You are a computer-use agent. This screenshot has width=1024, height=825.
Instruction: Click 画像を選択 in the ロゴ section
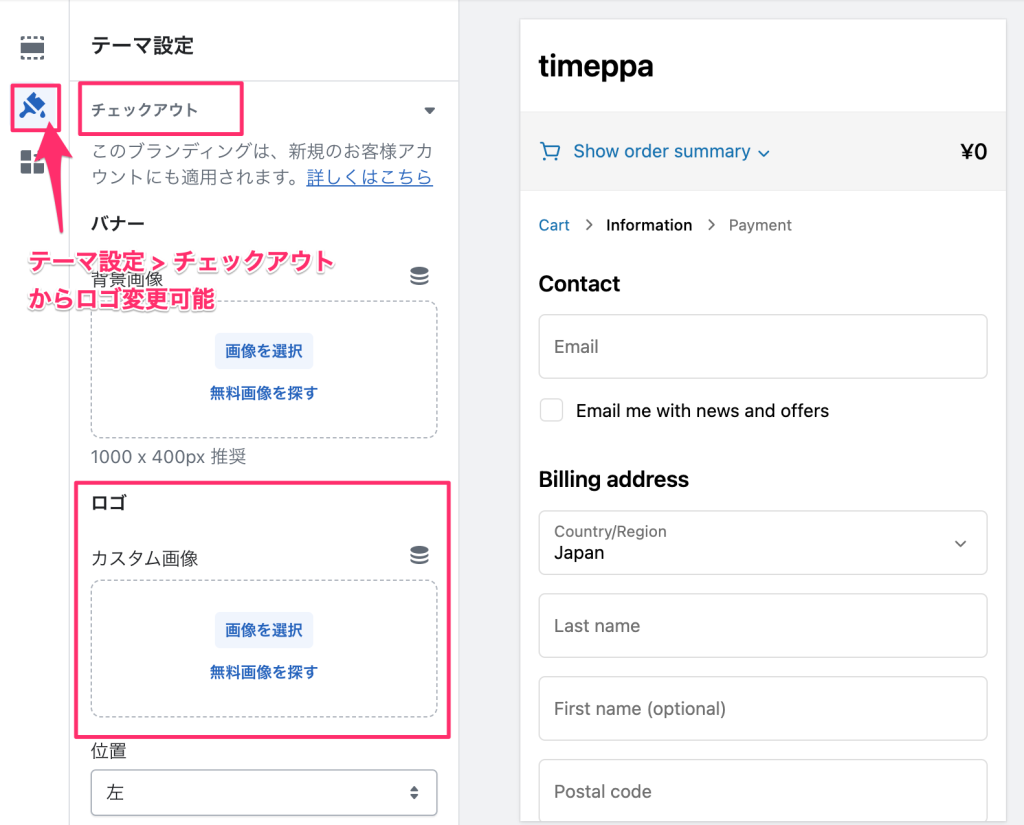coord(263,629)
